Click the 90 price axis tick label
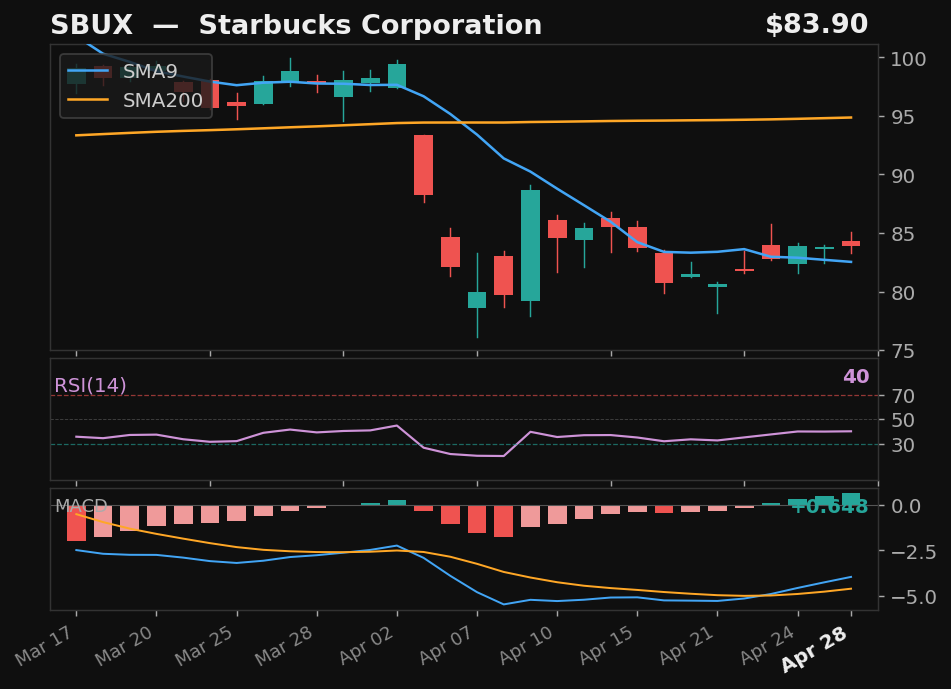 coord(902,176)
